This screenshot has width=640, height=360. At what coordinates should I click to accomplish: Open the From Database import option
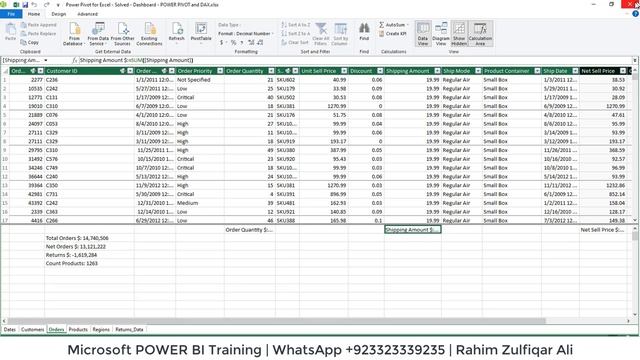point(73,33)
